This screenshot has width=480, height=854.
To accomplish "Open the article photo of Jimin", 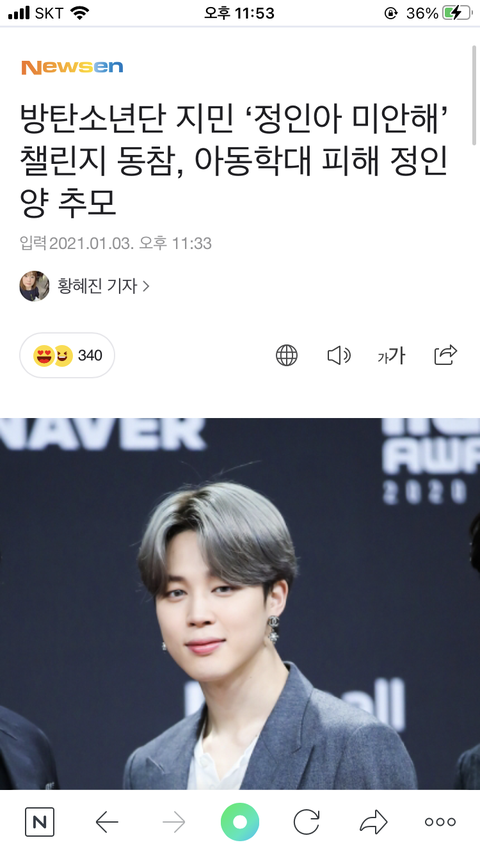I will [x=240, y=603].
